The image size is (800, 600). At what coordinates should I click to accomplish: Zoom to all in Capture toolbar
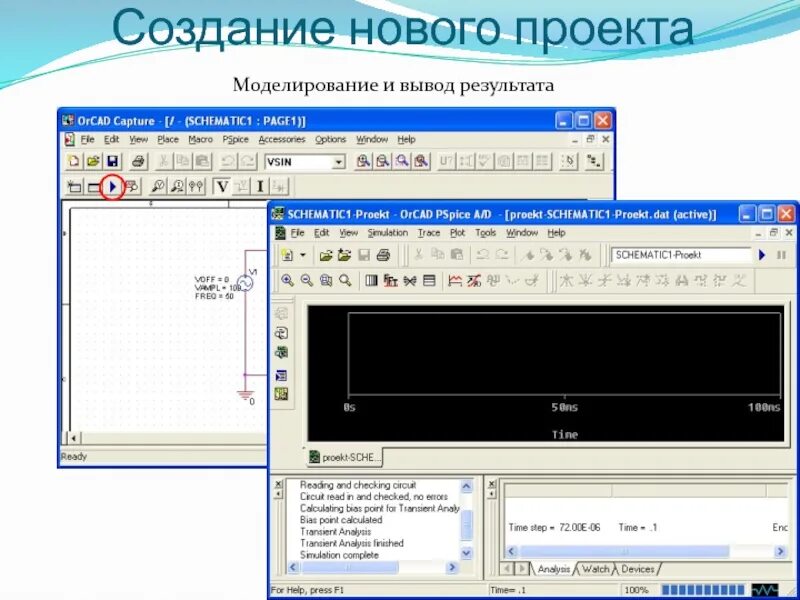pyautogui.click(x=421, y=162)
